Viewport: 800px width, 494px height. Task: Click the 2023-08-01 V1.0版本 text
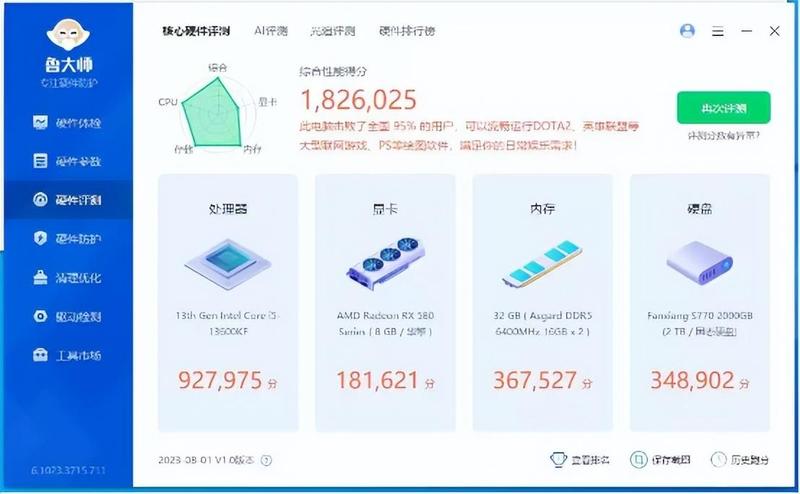pos(206,460)
